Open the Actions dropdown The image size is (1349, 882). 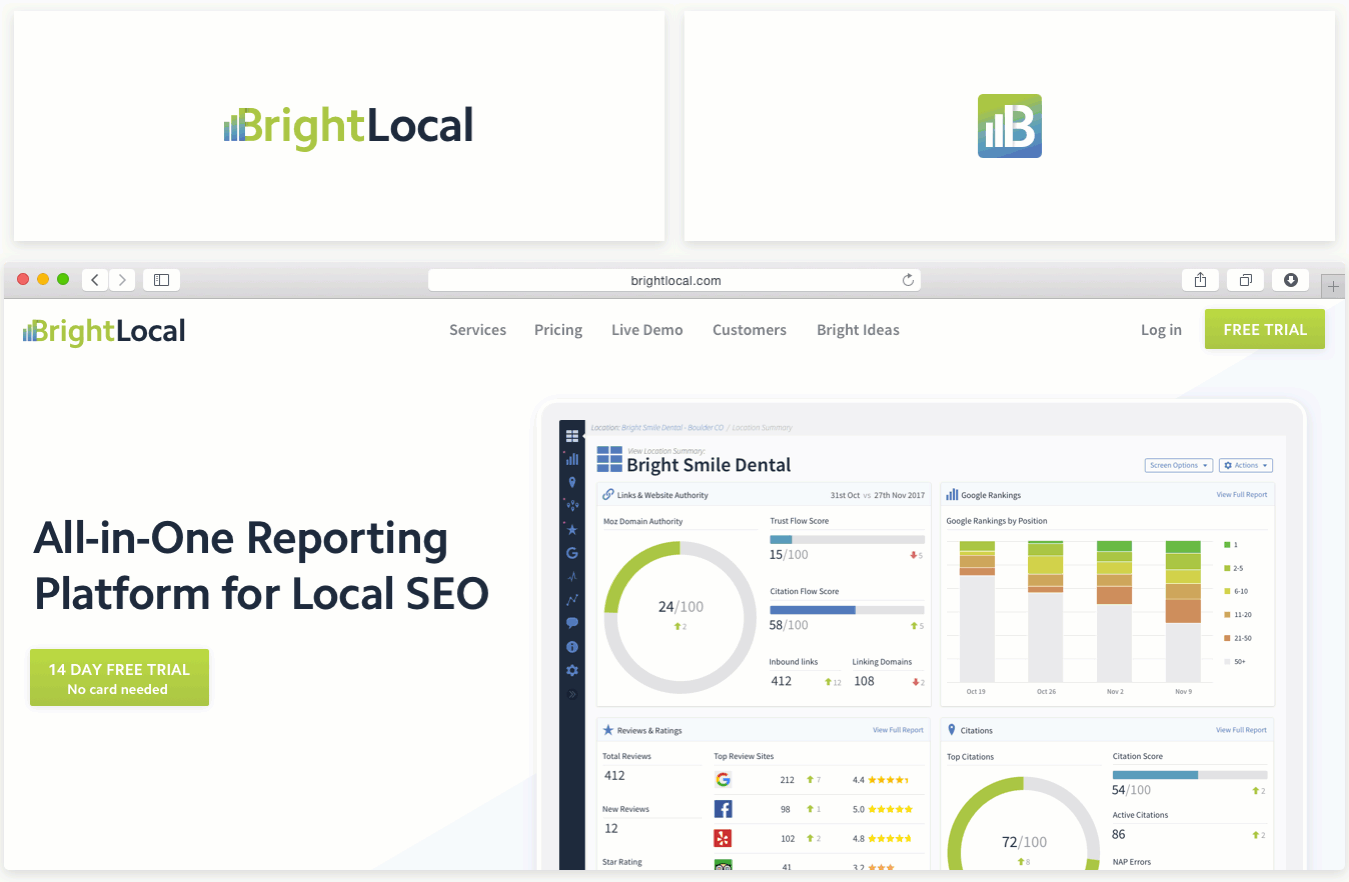pyautogui.click(x=1246, y=465)
